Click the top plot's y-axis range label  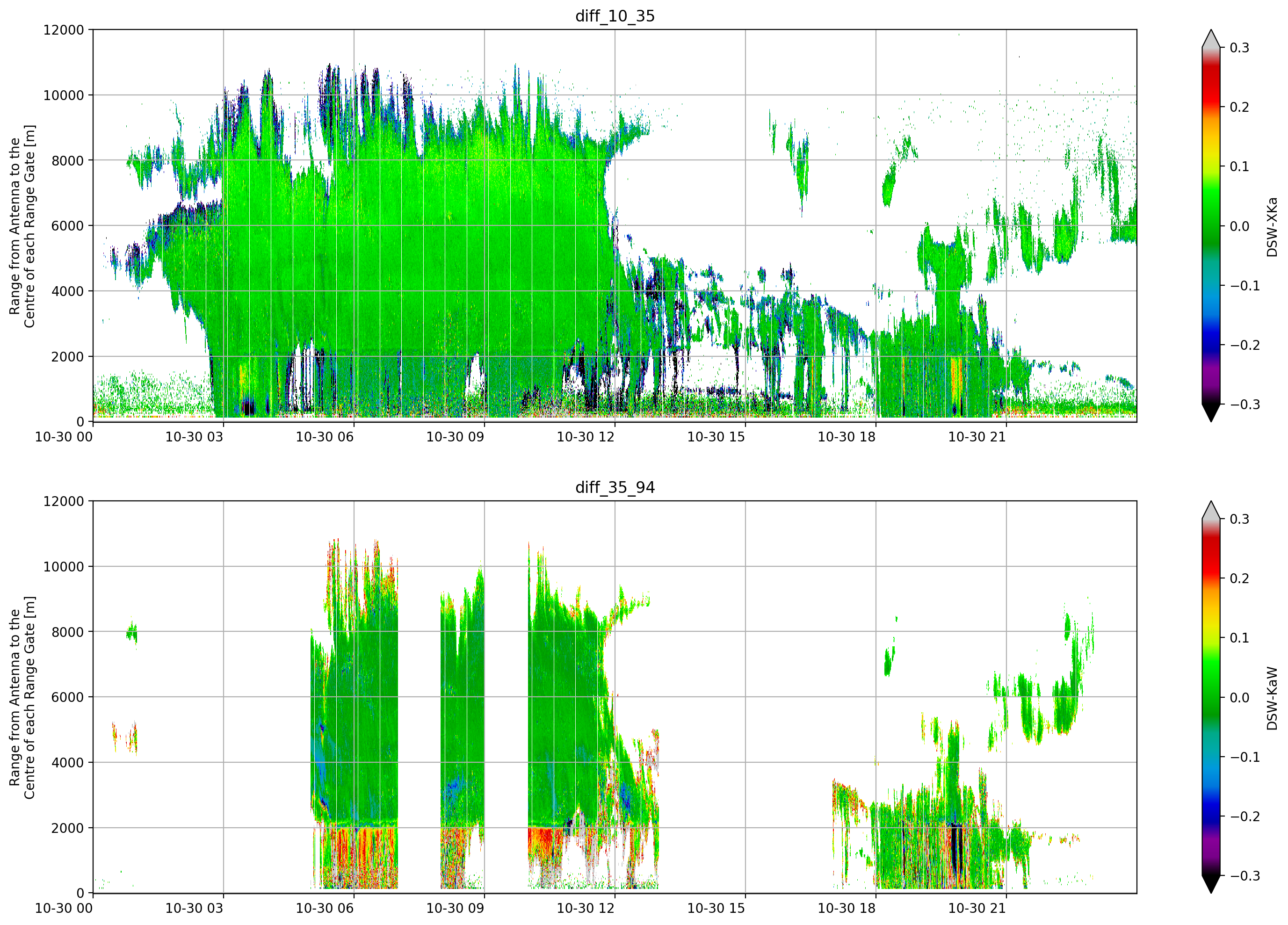coord(22,226)
